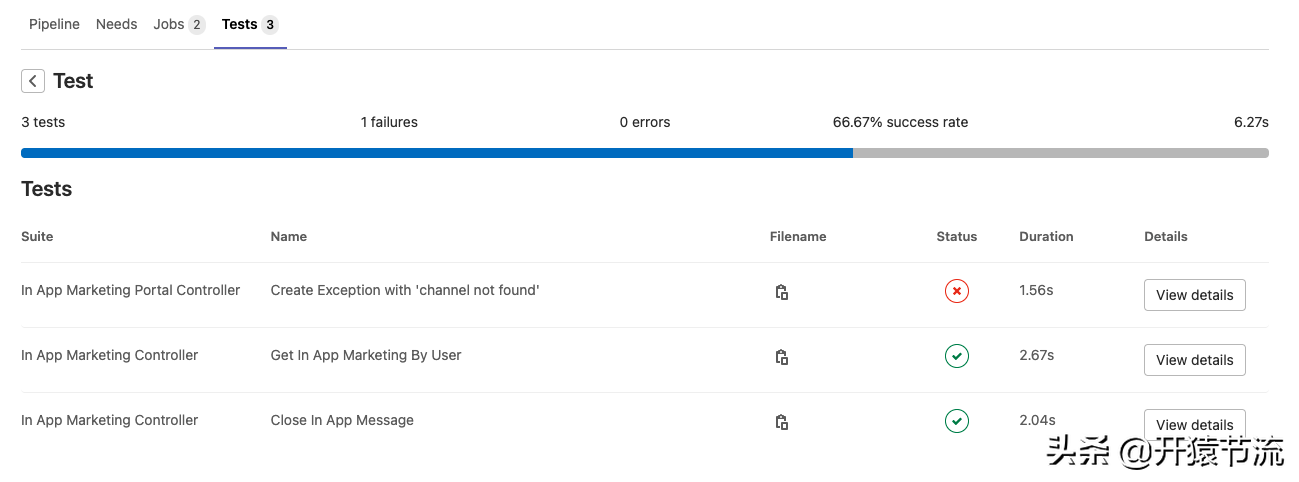View details of the failed Create Exception test
The width and height of the screenshot is (1299, 482).
(1194, 295)
